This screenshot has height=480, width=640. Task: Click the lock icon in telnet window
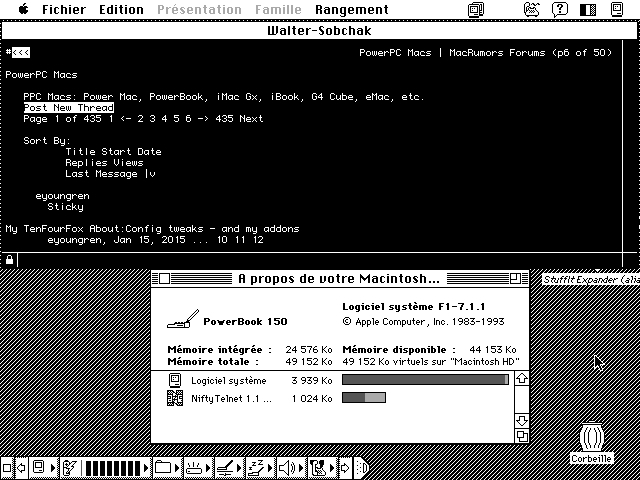tap(9, 260)
